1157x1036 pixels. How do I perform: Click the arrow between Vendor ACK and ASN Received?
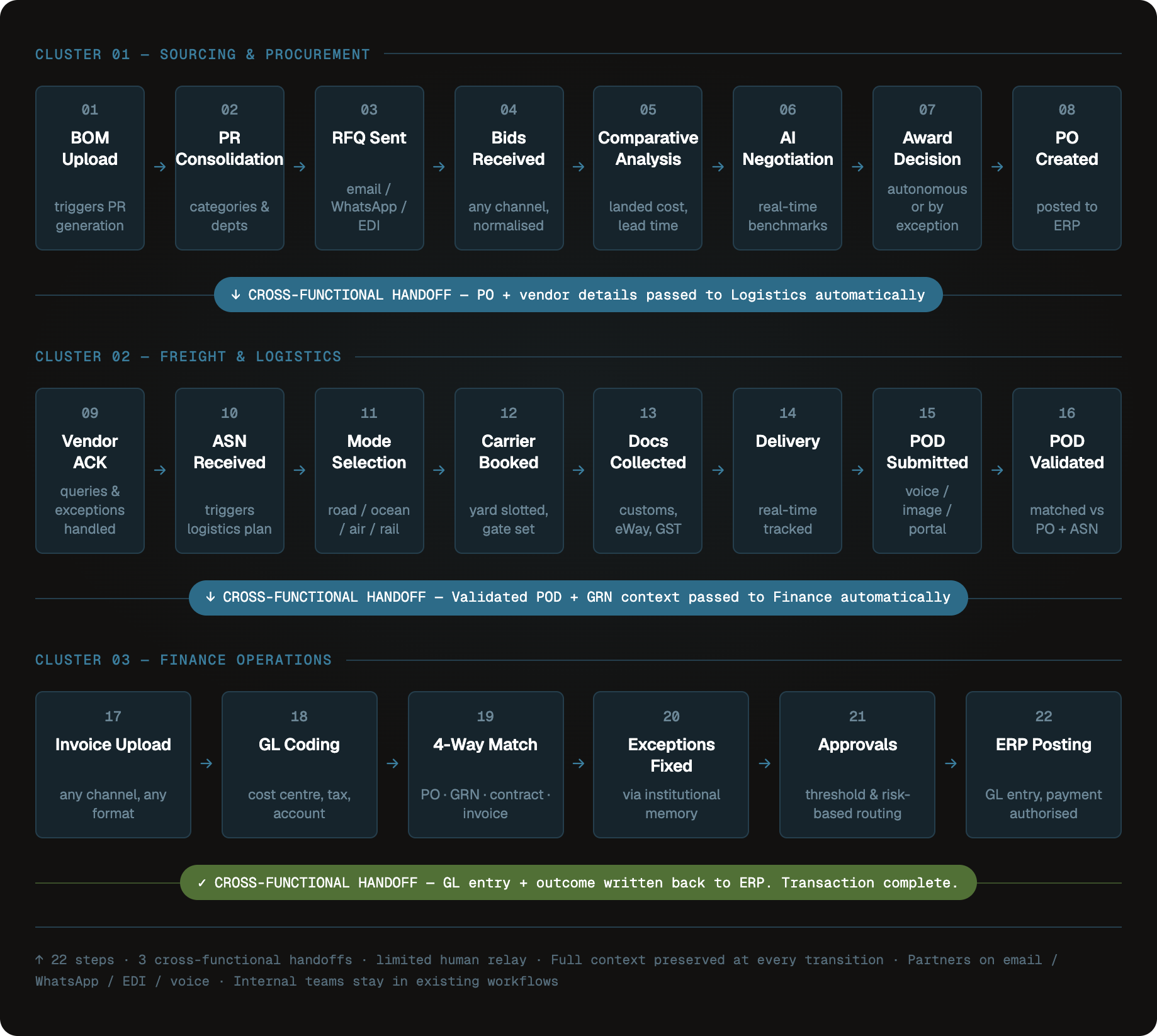pos(160,470)
